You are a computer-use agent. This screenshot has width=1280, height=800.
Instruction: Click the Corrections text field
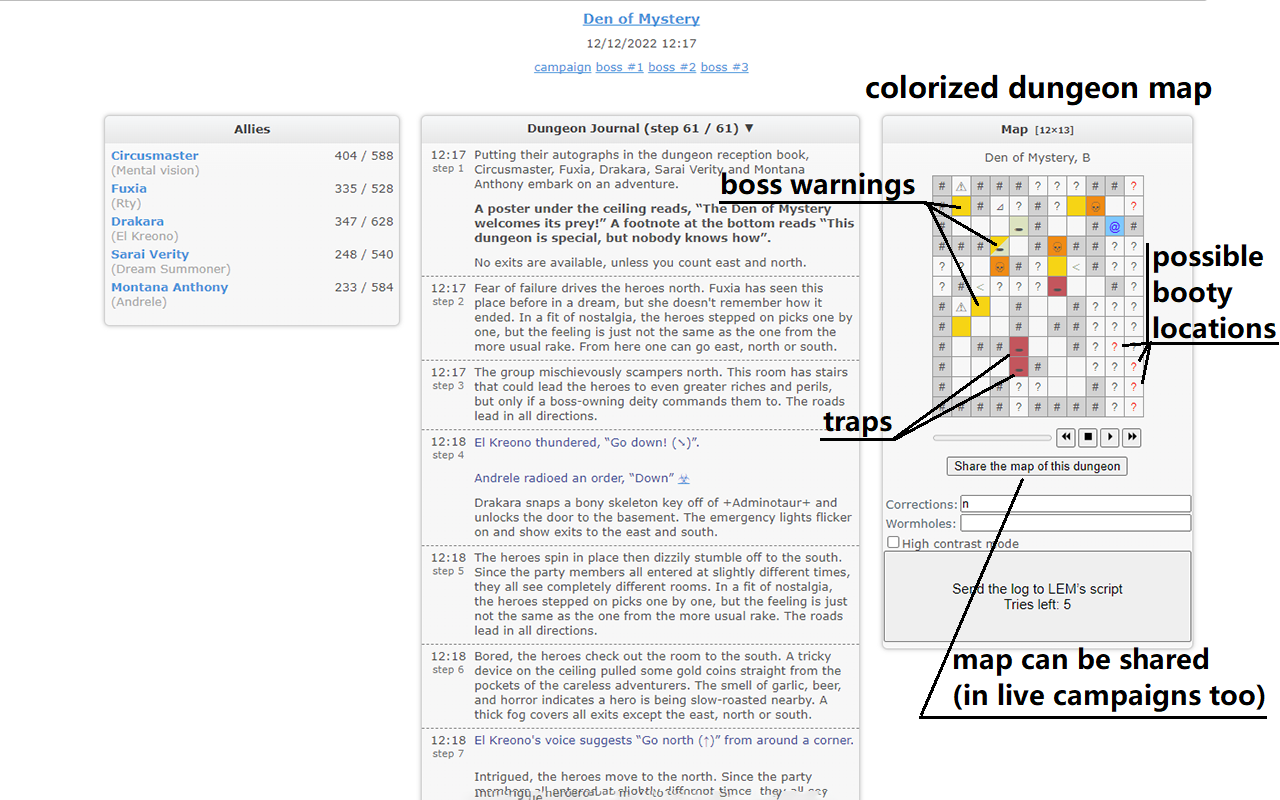pos(1075,504)
